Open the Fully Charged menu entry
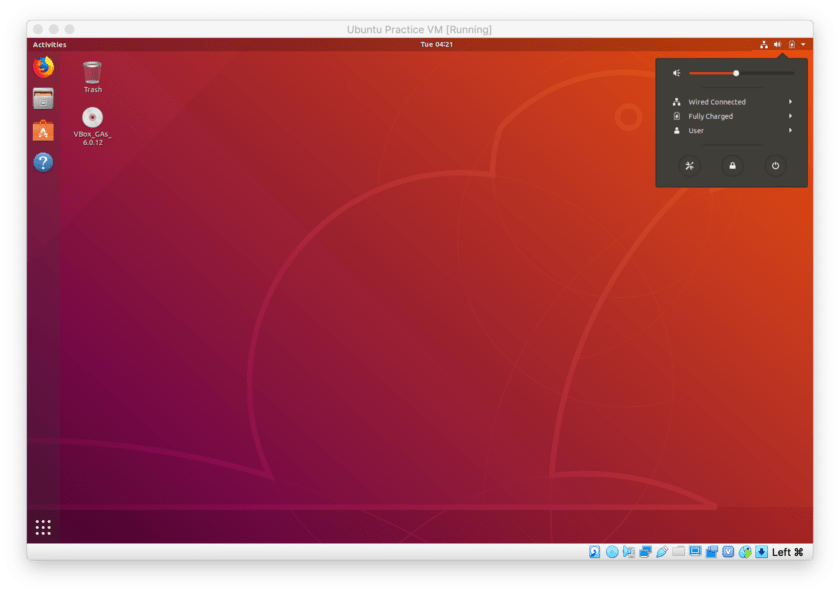 tap(732, 116)
